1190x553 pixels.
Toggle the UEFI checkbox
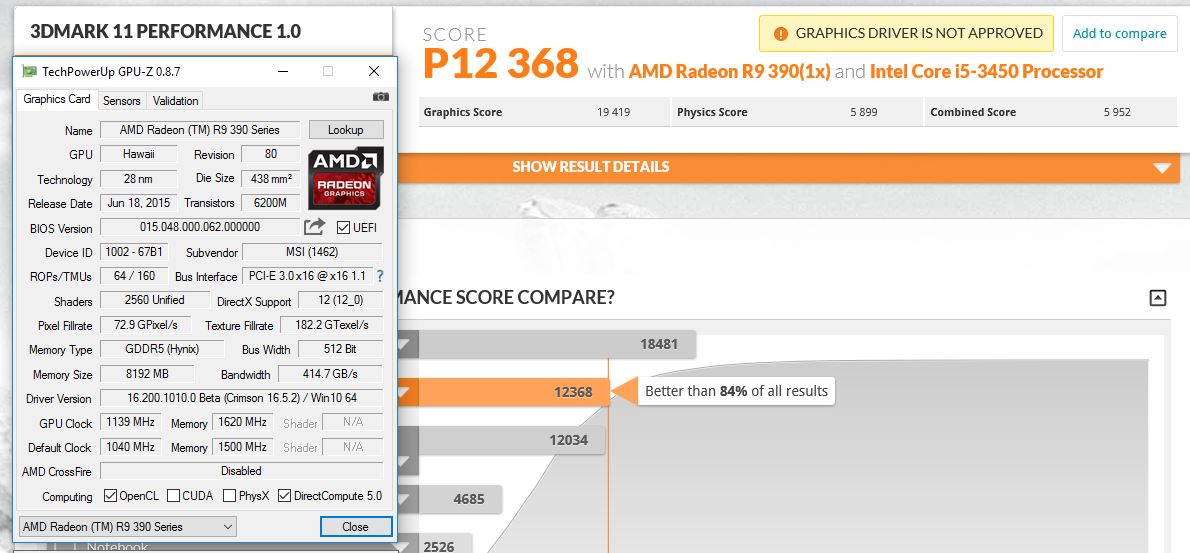pos(343,228)
